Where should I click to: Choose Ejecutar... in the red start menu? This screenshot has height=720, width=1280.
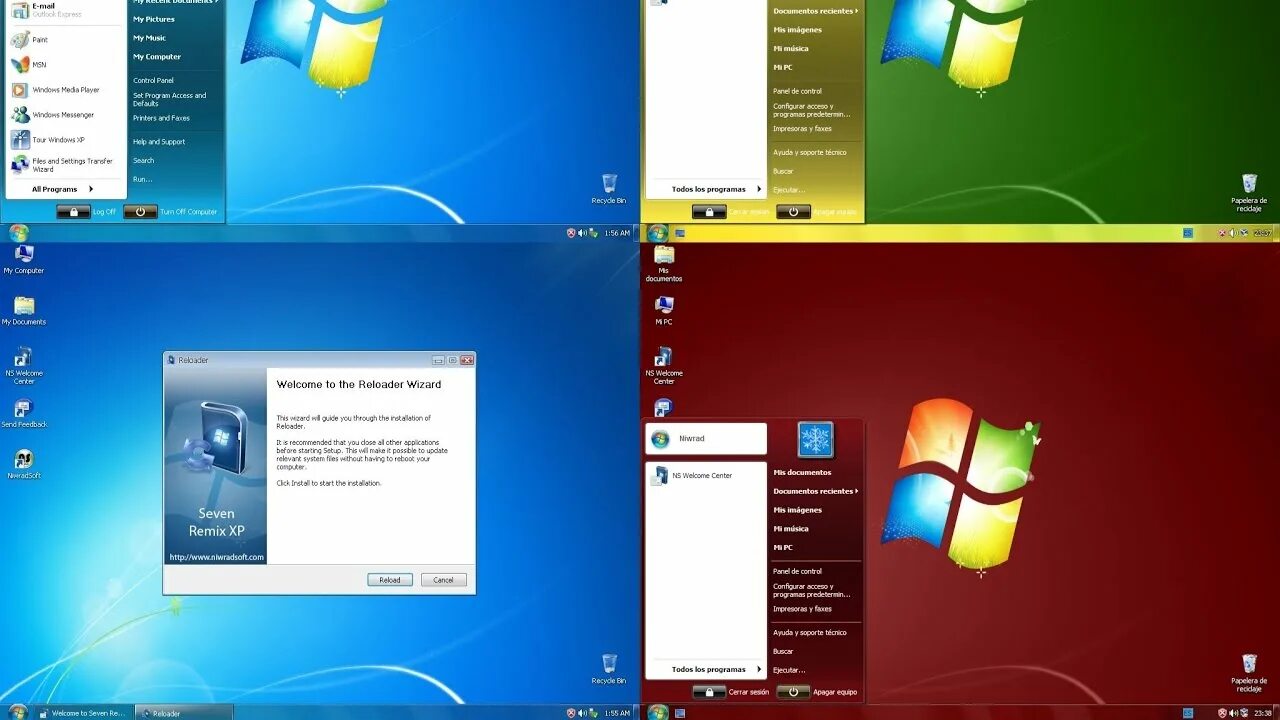tap(789, 670)
